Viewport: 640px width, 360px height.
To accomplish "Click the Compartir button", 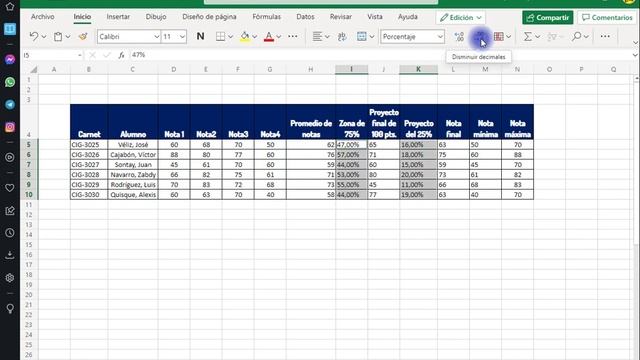I will [548, 18].
